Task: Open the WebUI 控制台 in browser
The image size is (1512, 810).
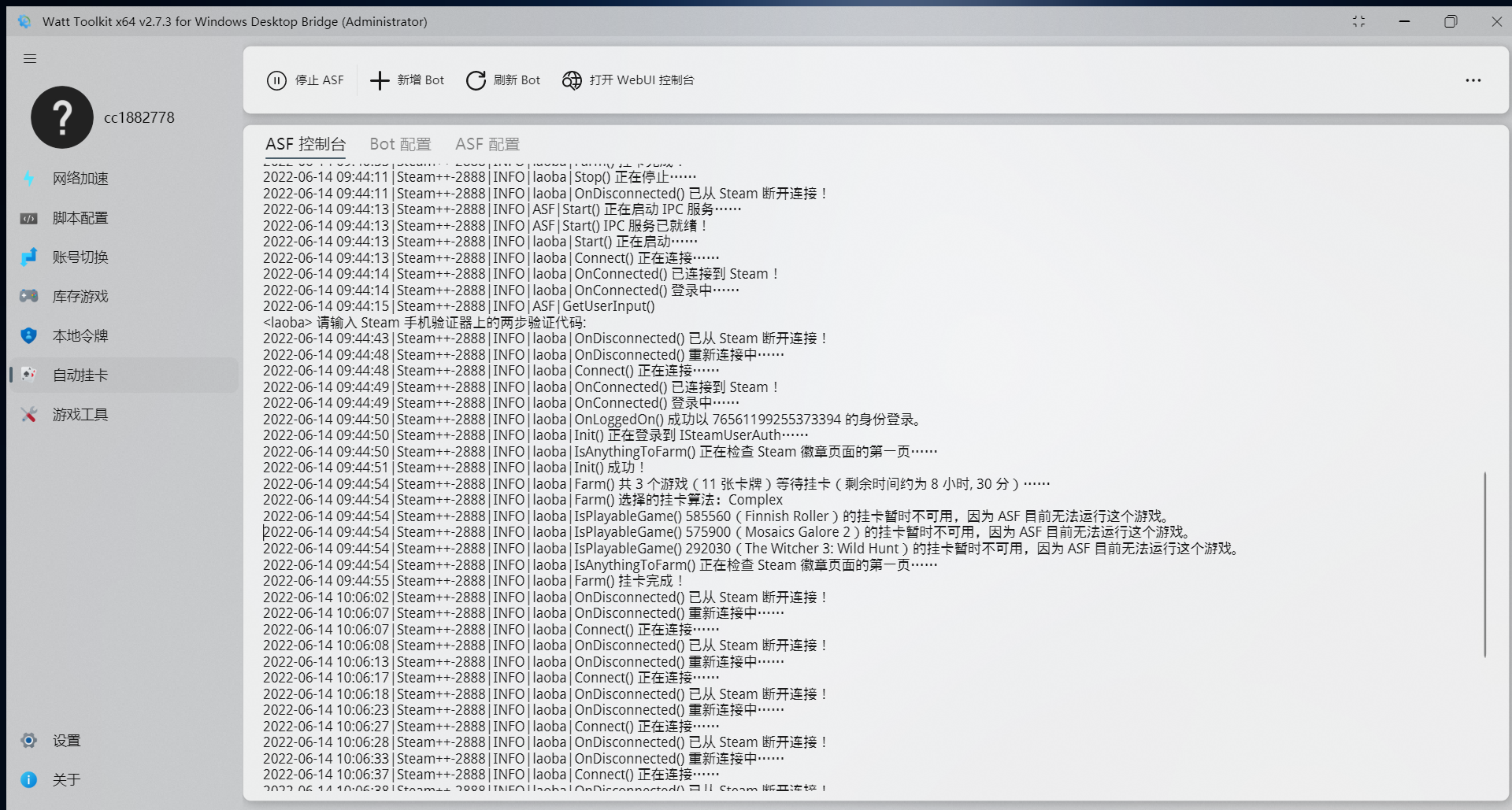Action: (628, 80)
